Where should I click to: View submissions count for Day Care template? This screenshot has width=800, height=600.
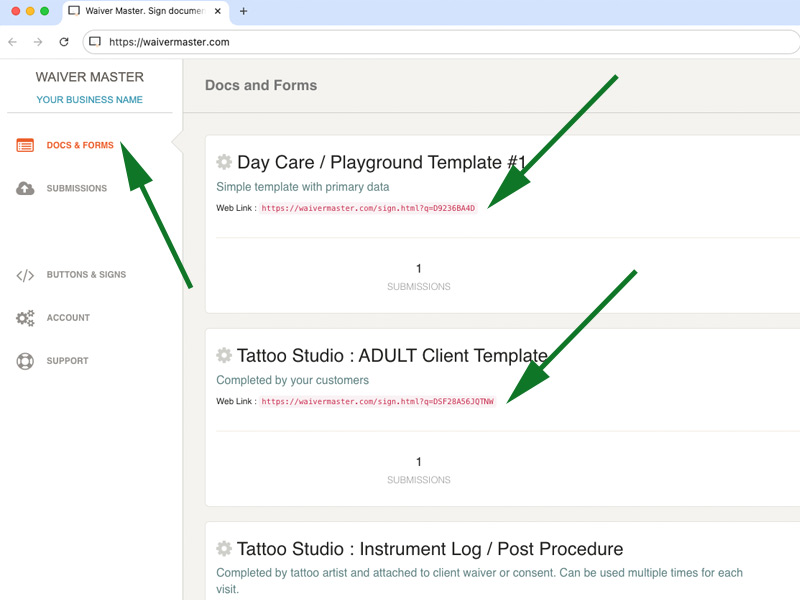click(419, 277)
